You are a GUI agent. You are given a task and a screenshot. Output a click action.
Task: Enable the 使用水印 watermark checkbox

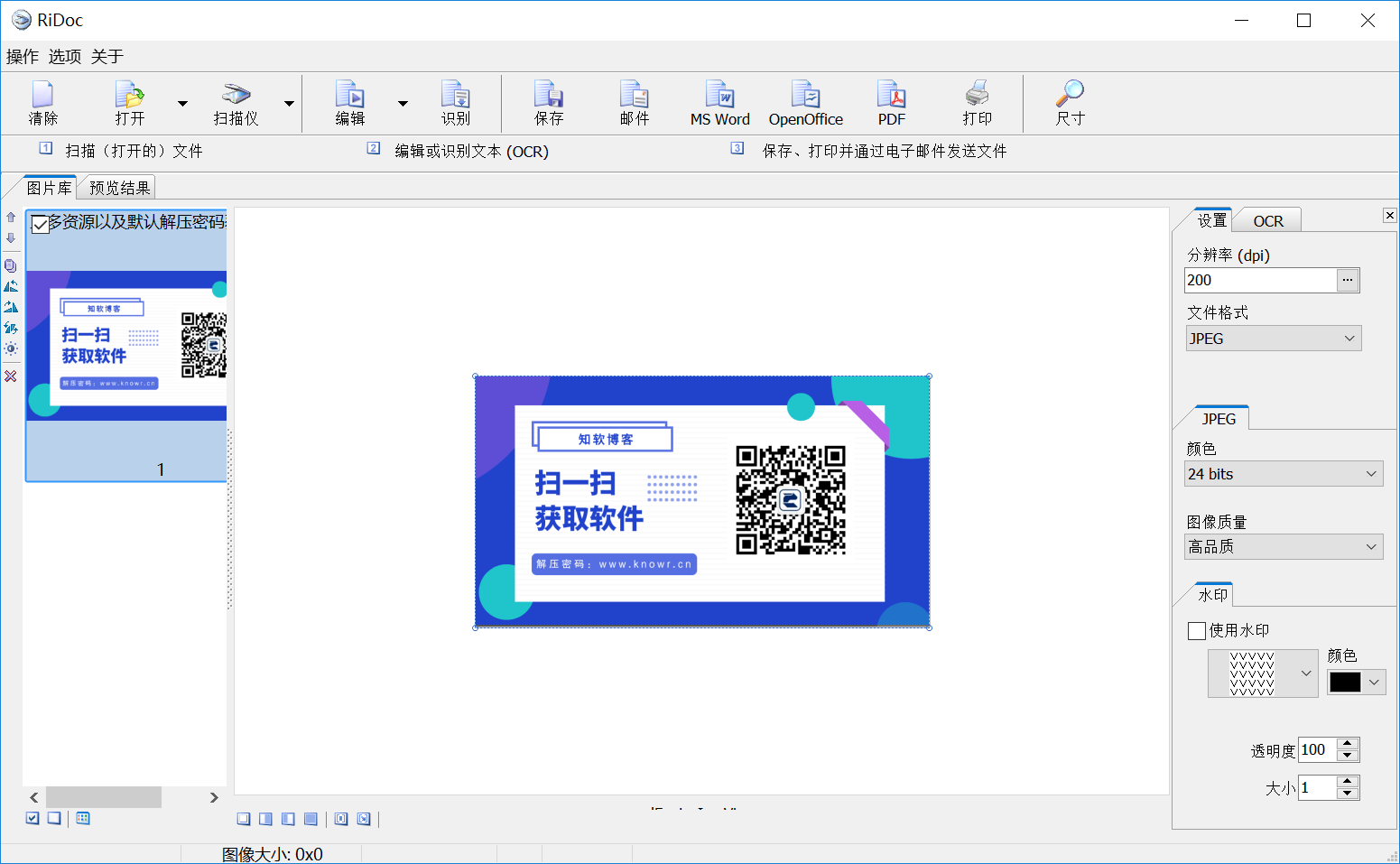(x=1197, y=631)
